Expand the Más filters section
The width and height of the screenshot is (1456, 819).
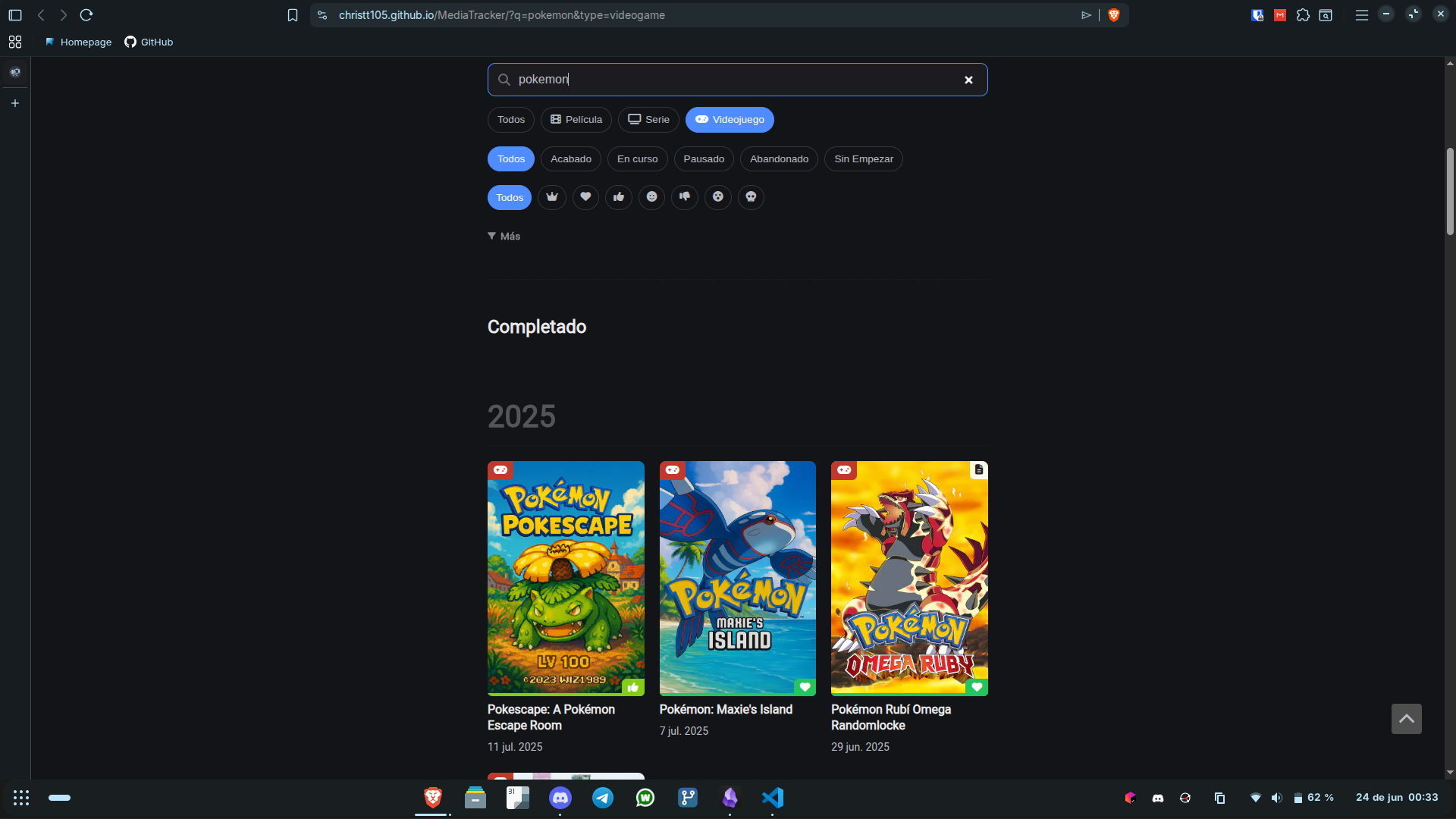(x=504, y=237)
